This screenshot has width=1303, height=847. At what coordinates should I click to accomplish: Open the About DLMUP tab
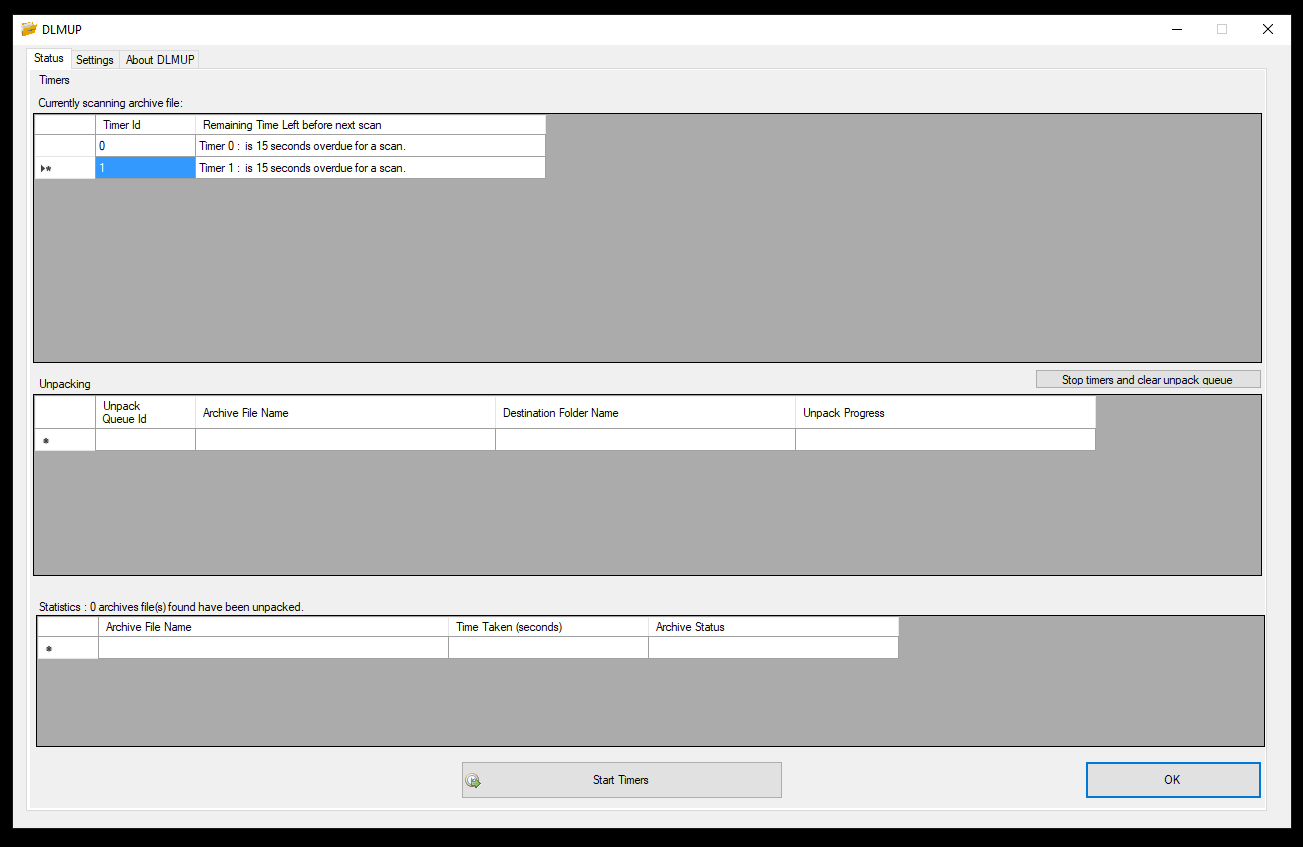[160, 60]
